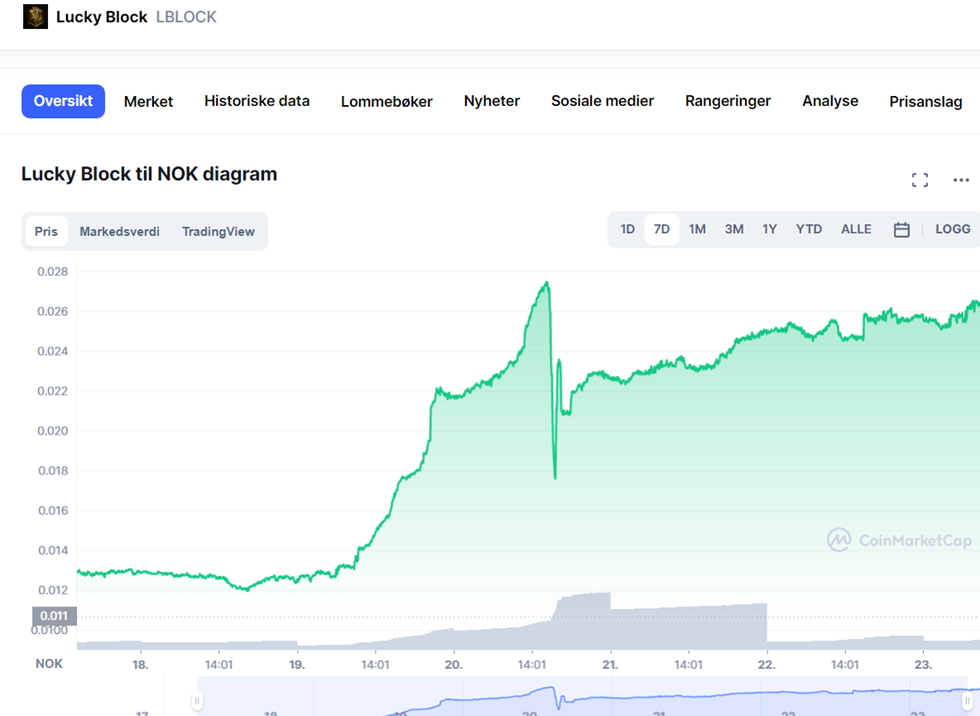Screen dimensions: 980x716
Task: Set chart range to 1Y
Action: (769, 229)
